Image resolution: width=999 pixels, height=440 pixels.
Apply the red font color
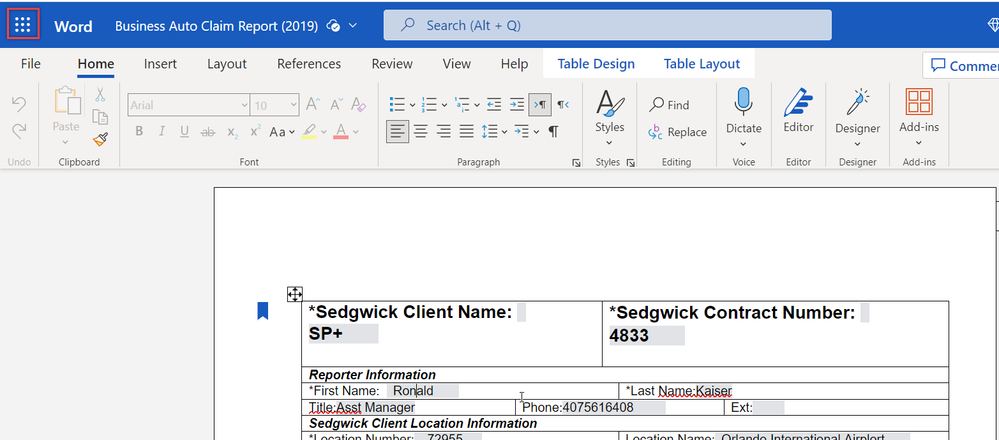click(340, 132)
